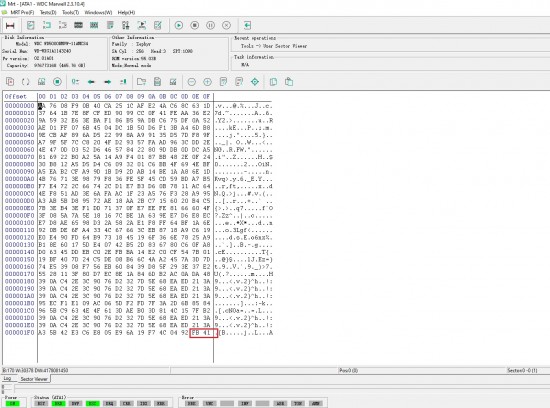Click the checklist document icon beside red H icon
This screenshot has width=550, height=408.
[x=31, y=25]
